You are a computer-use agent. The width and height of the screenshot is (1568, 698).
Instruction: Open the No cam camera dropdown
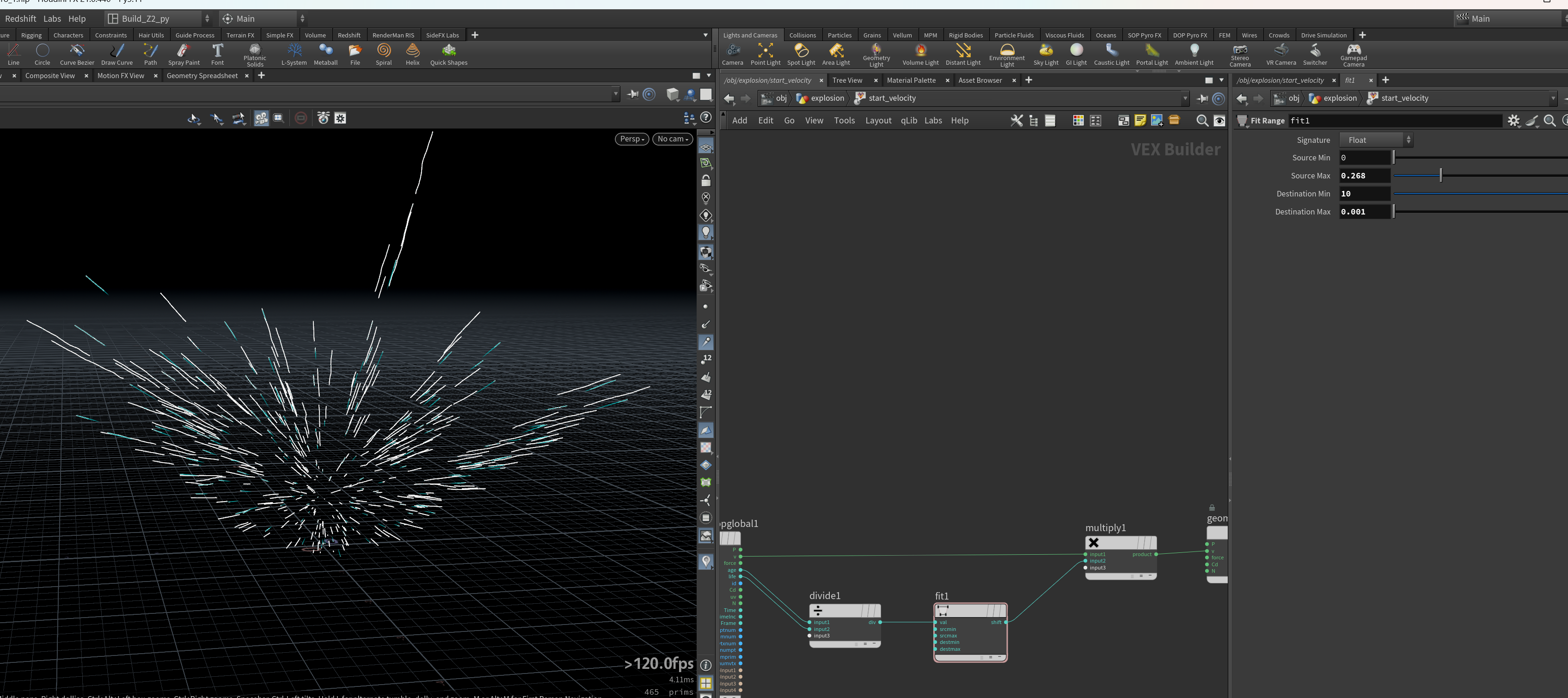point(673,139)
